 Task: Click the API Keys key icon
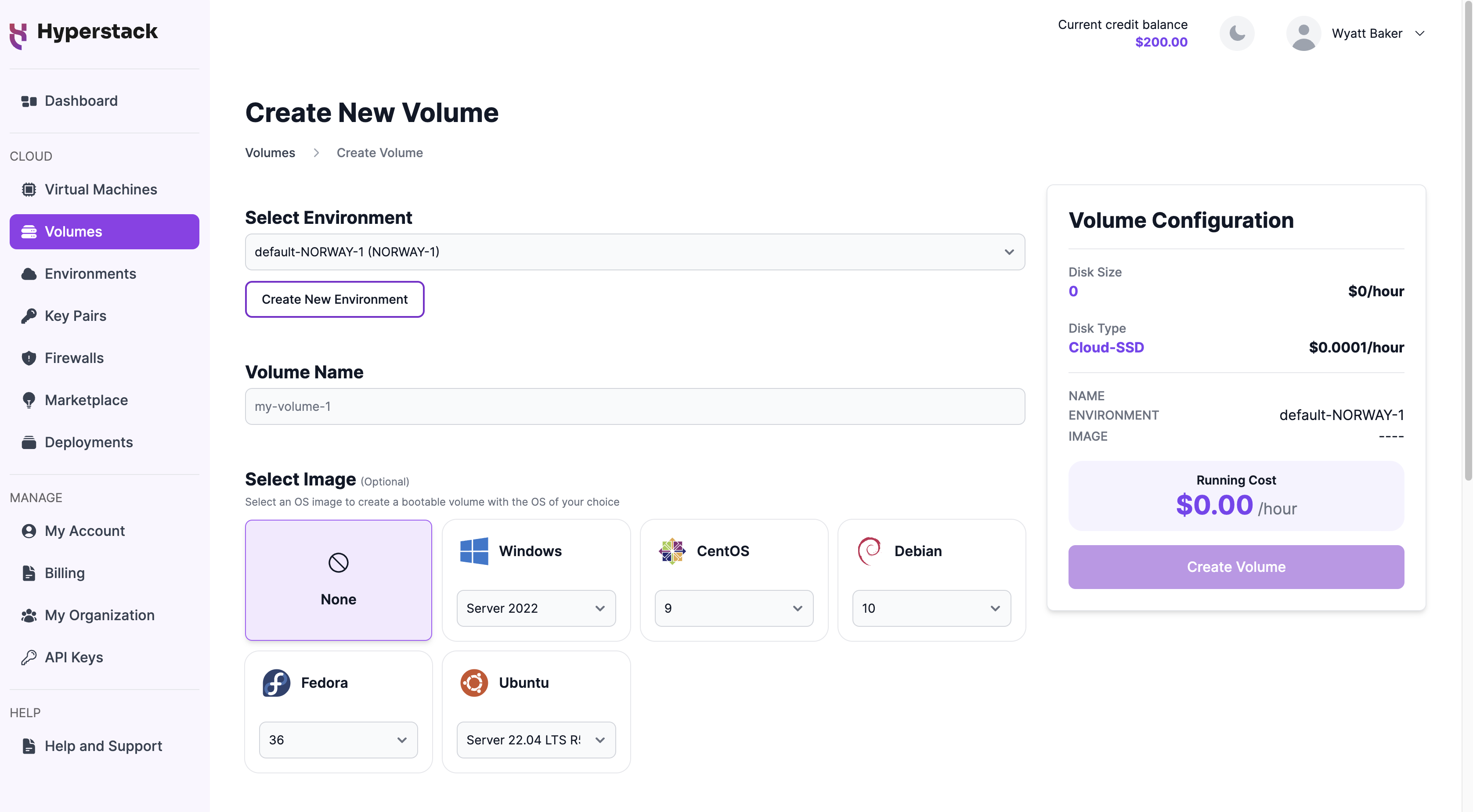click(x=29, y=657)
